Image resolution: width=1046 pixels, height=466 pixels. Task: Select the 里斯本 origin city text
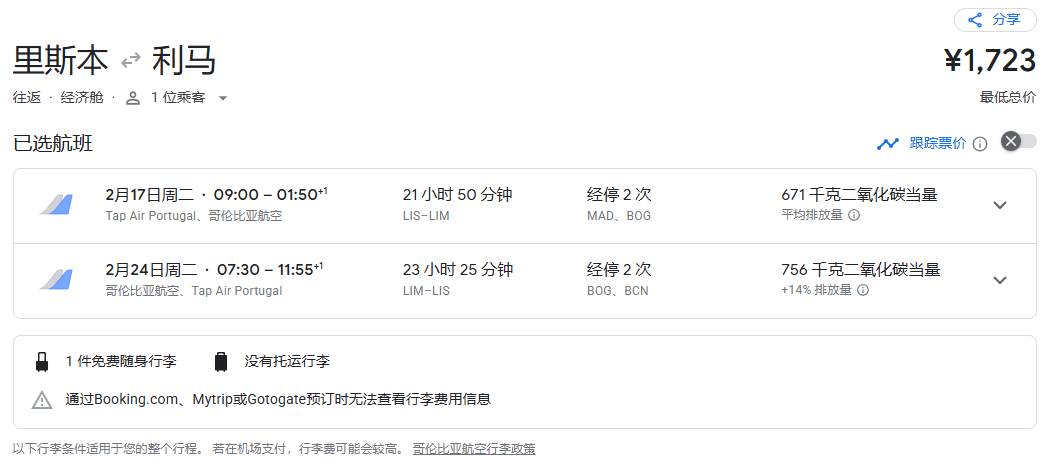click(x=60, y=61)
